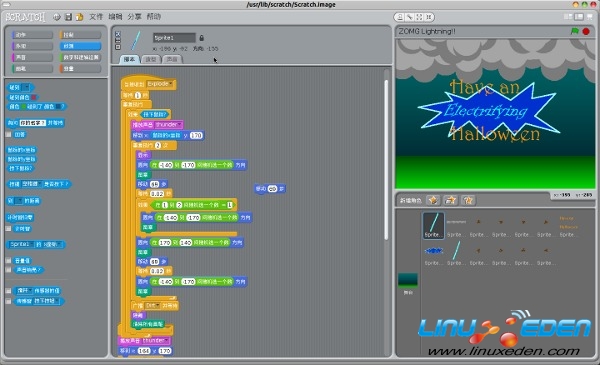600x365 pixels.
Task: Select the duplicate stamp tool
Action: tap(399, 17)
